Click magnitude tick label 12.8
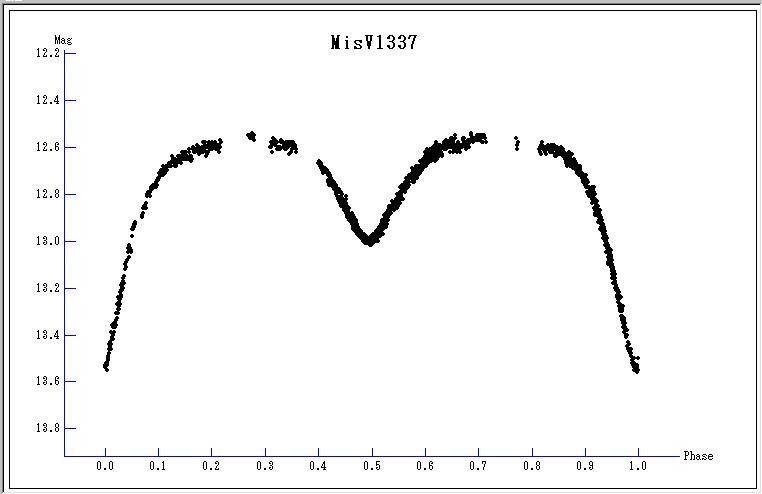Viewport: 762px width, 494px height. tap(48, 194)
